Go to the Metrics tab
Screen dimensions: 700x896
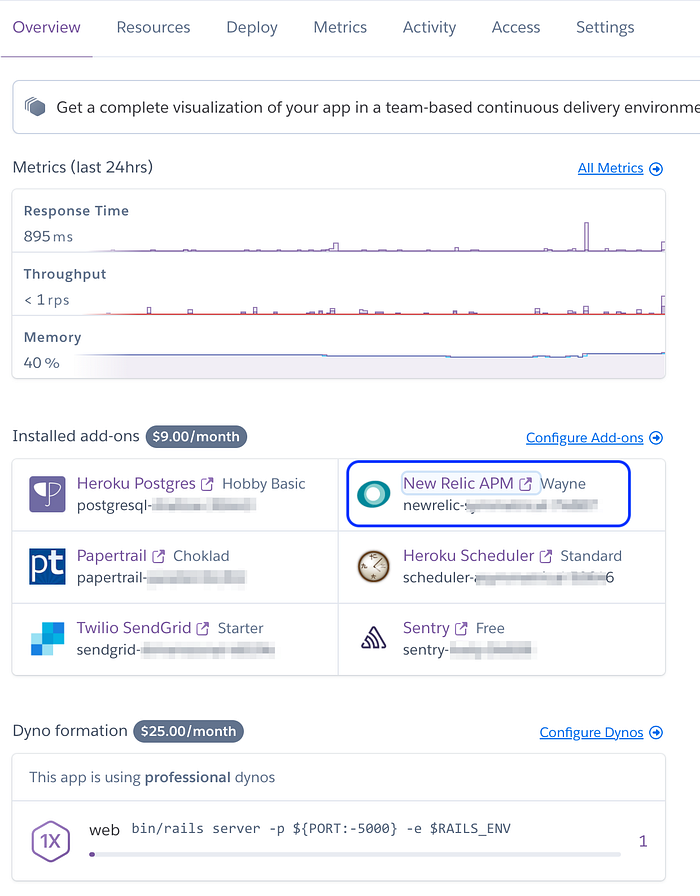pyautogui.click(x=340, y=27)
